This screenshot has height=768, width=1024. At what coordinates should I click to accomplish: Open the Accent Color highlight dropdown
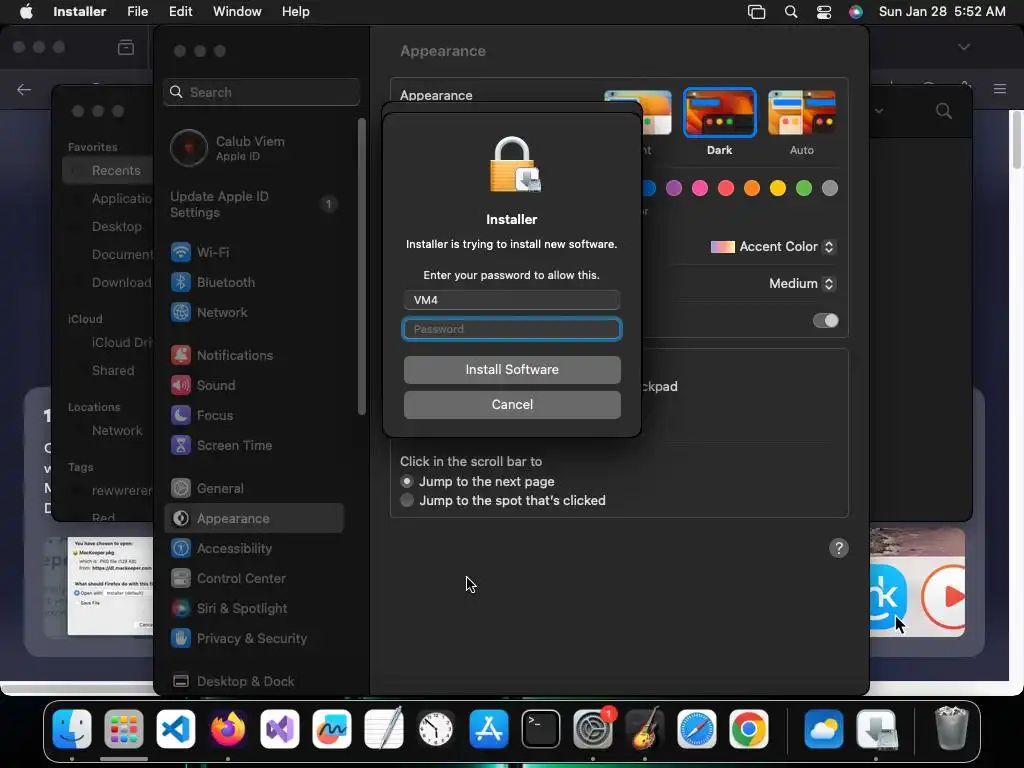pos(773,247)
